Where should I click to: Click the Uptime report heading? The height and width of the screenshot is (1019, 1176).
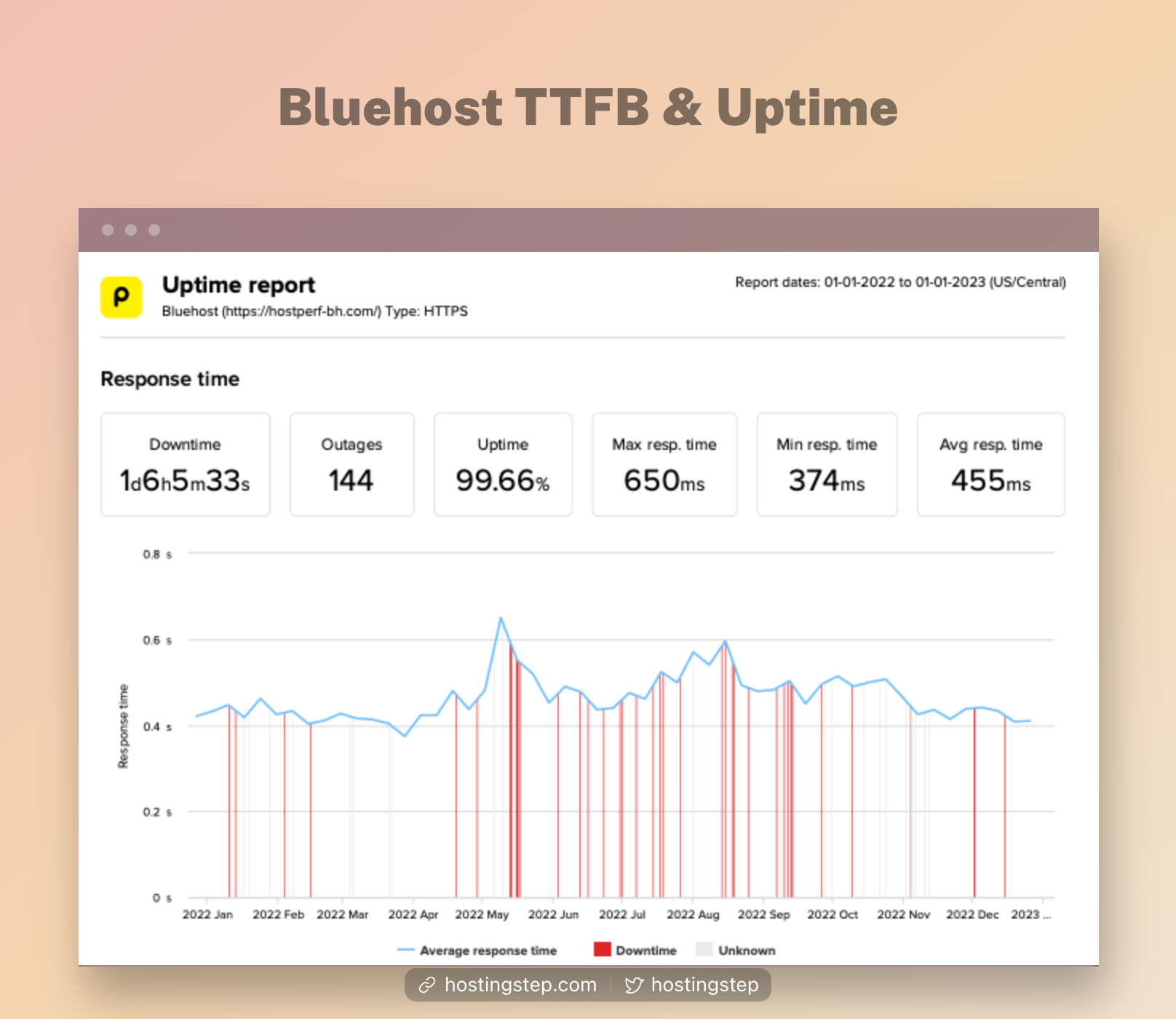coord(239,285)
